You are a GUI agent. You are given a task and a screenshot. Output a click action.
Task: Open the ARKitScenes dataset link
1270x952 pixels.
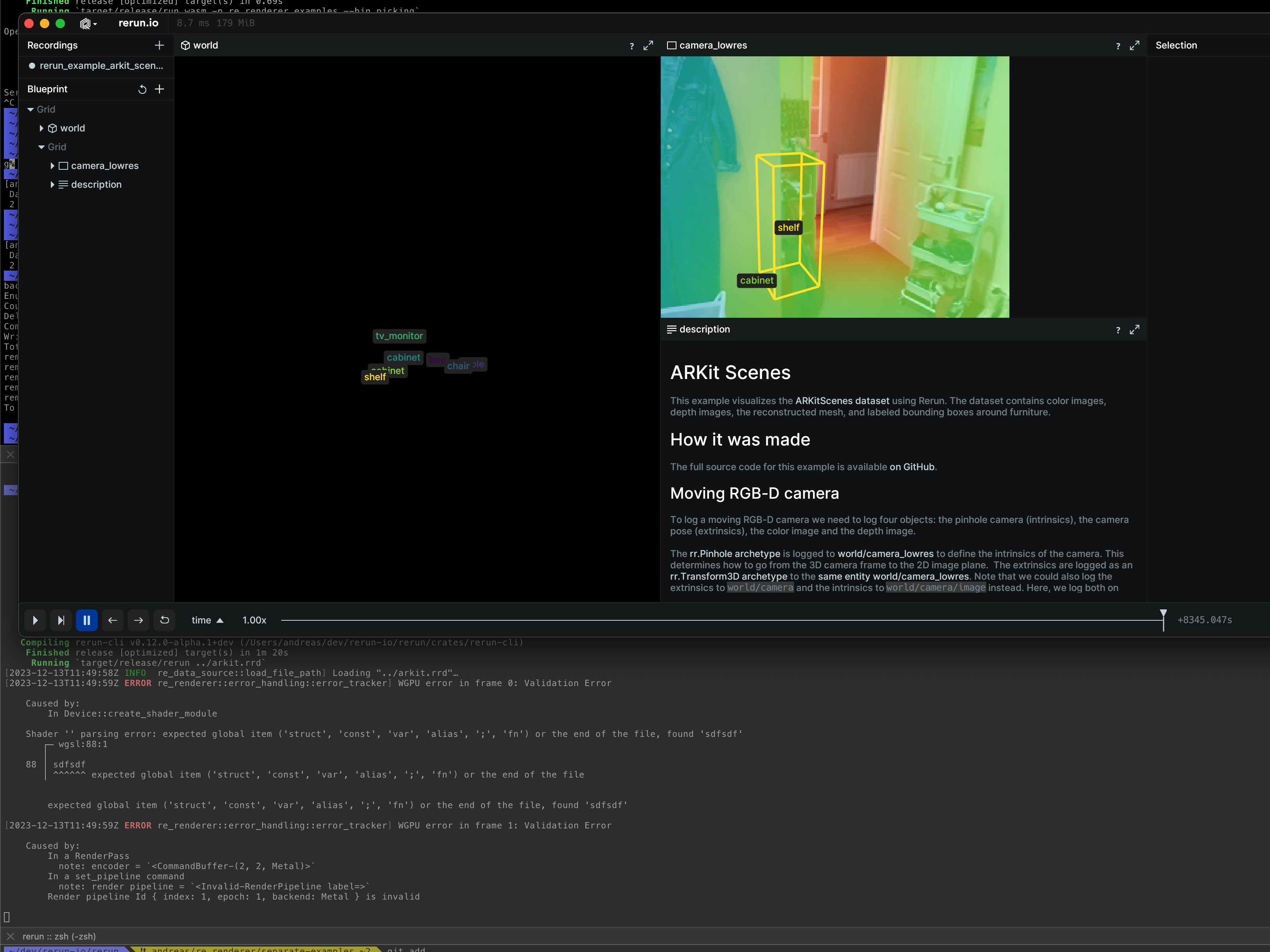[842, 401]
